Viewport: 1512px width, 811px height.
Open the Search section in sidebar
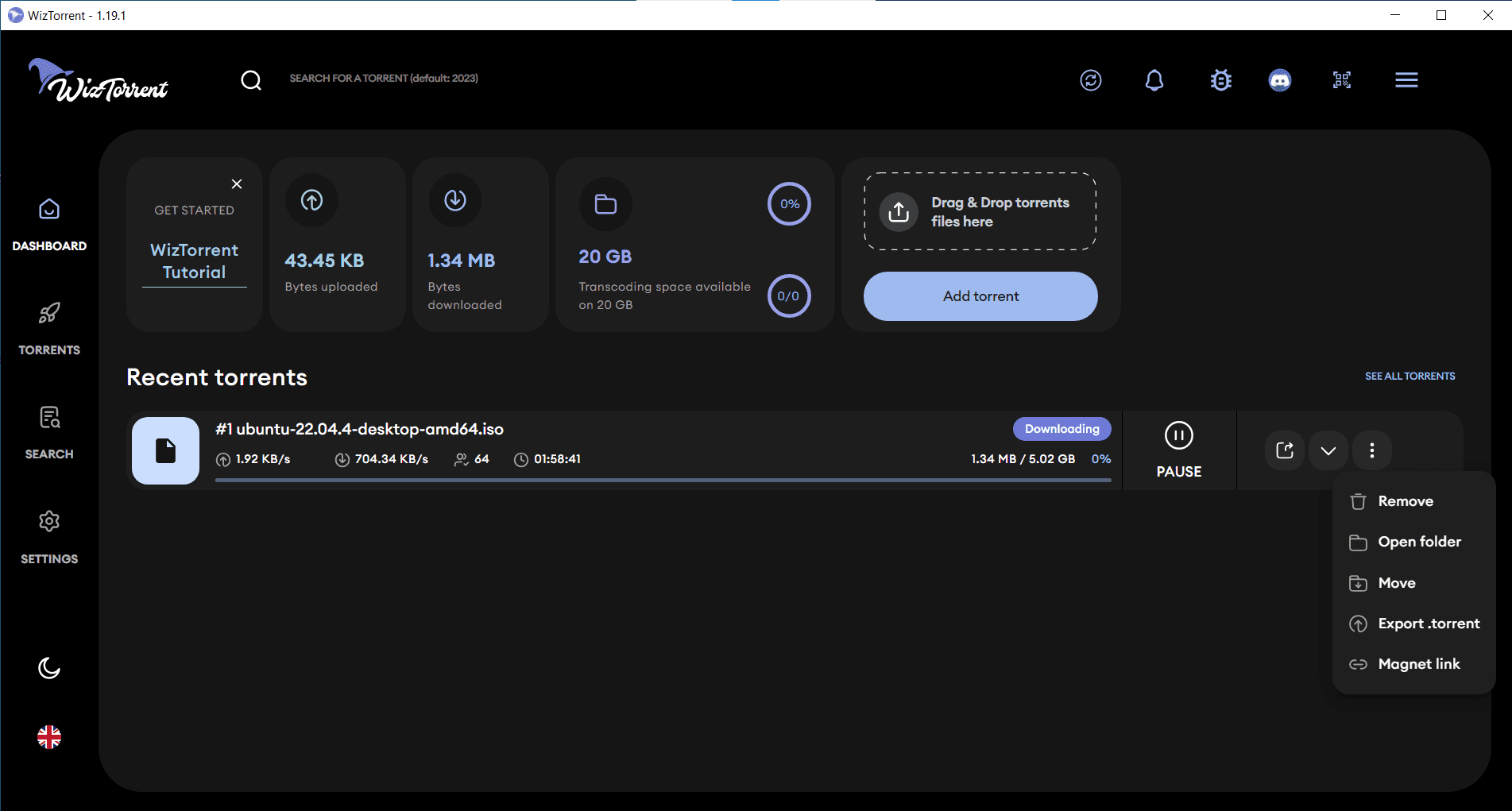tap(49, 433)
